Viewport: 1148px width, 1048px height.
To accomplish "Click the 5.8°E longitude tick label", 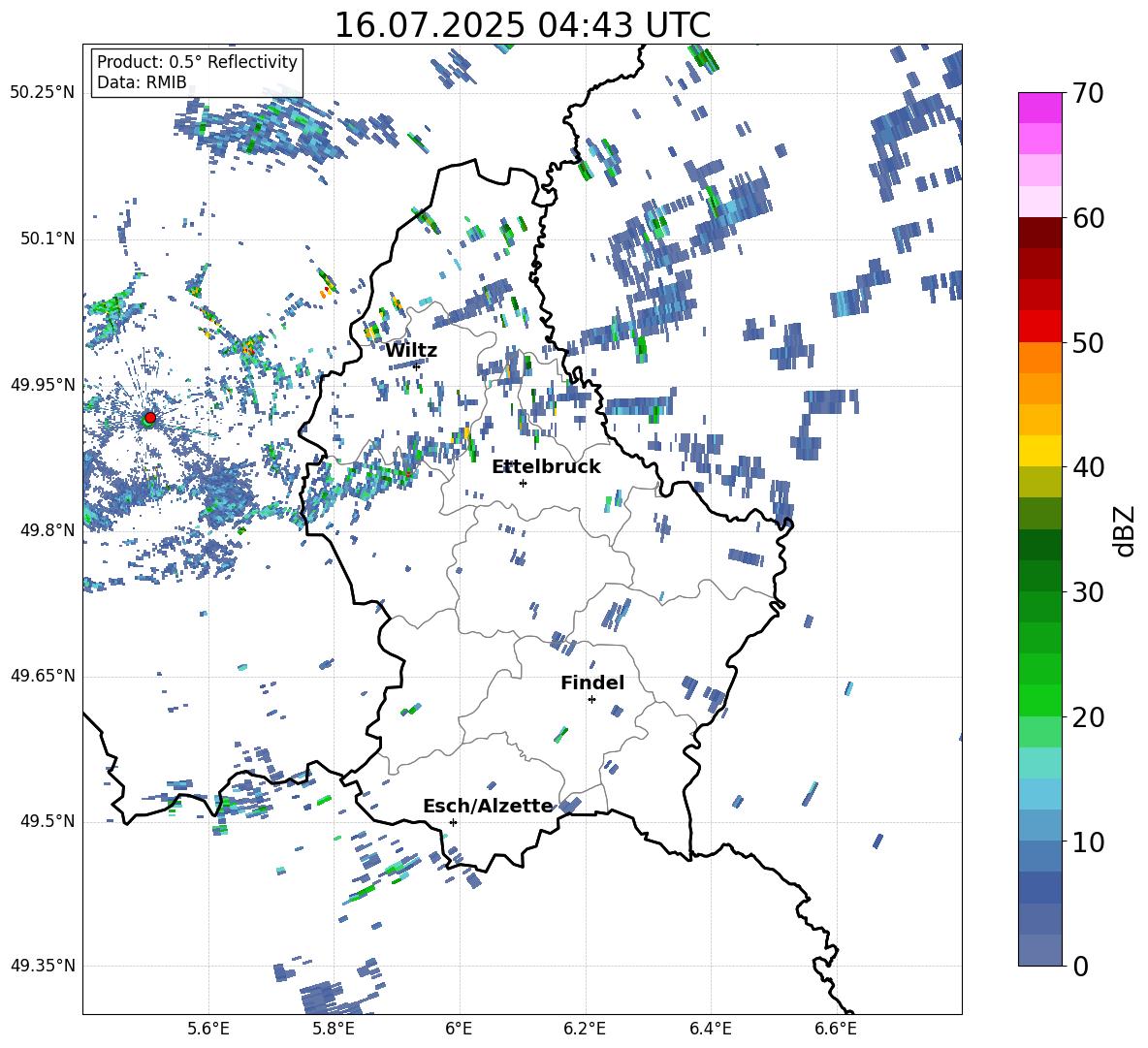I will [x=334, y=1029].
